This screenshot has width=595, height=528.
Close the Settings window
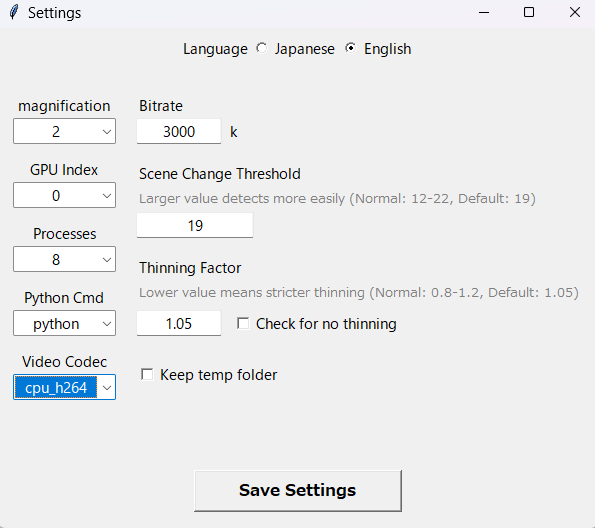tap(575, 13)
